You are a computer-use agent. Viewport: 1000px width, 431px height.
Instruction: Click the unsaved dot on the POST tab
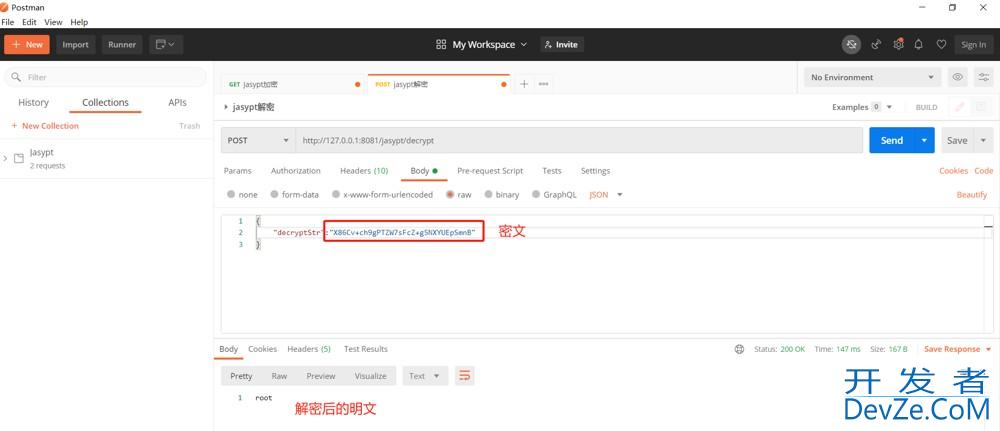[504, 84]
